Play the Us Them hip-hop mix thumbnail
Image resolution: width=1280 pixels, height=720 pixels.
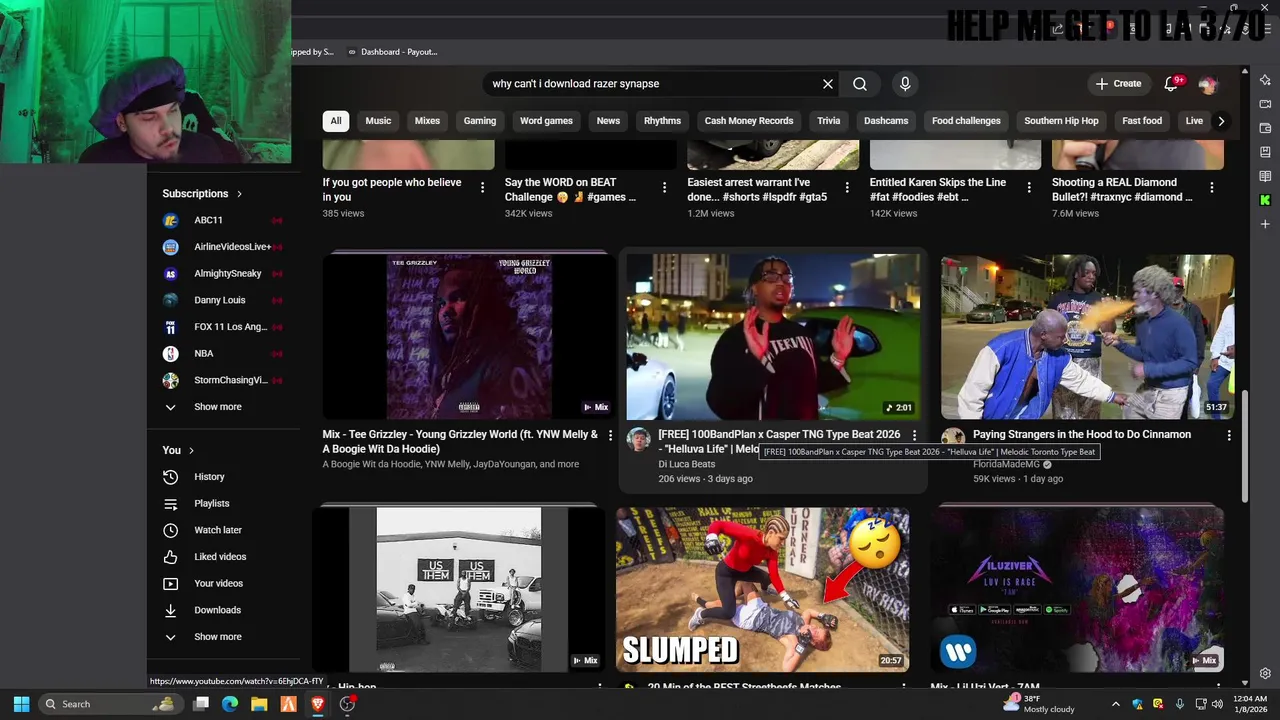(458, 589)
